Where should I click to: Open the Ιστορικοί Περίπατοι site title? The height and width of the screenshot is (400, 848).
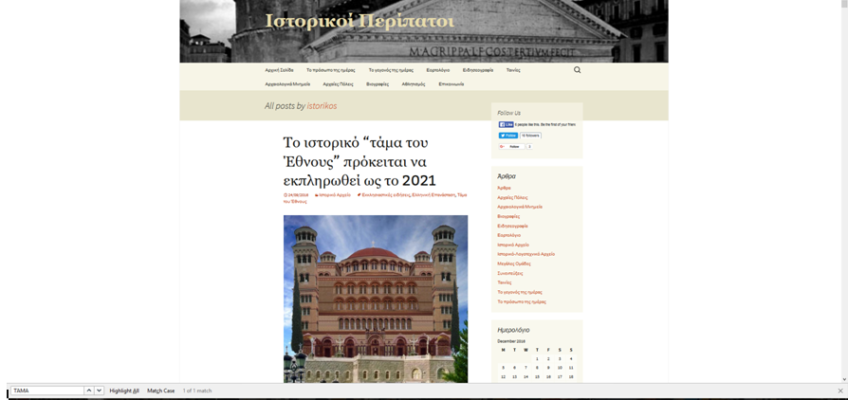pos(346,20)
